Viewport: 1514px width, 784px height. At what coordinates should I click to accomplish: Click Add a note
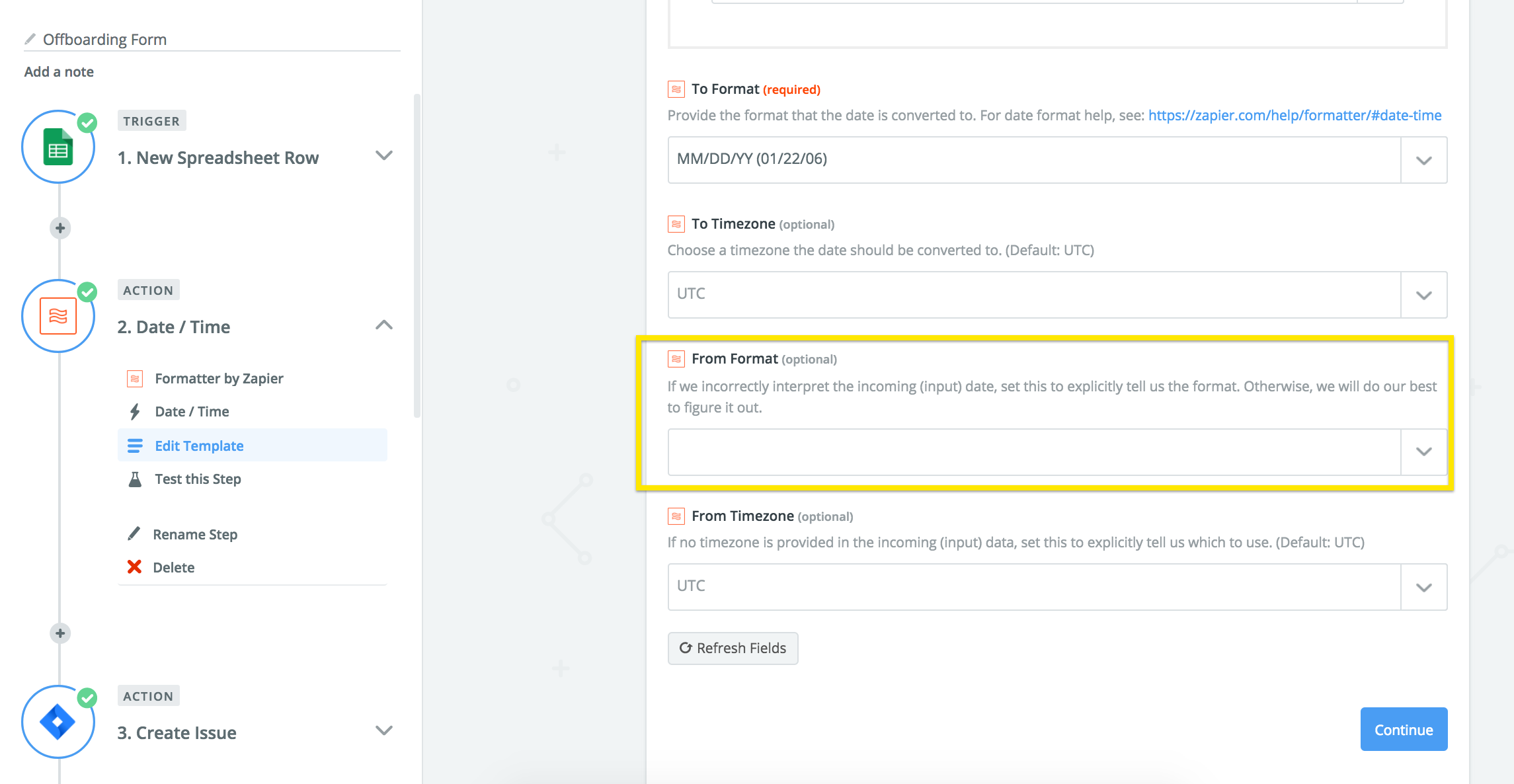click(x=59, y=71)
